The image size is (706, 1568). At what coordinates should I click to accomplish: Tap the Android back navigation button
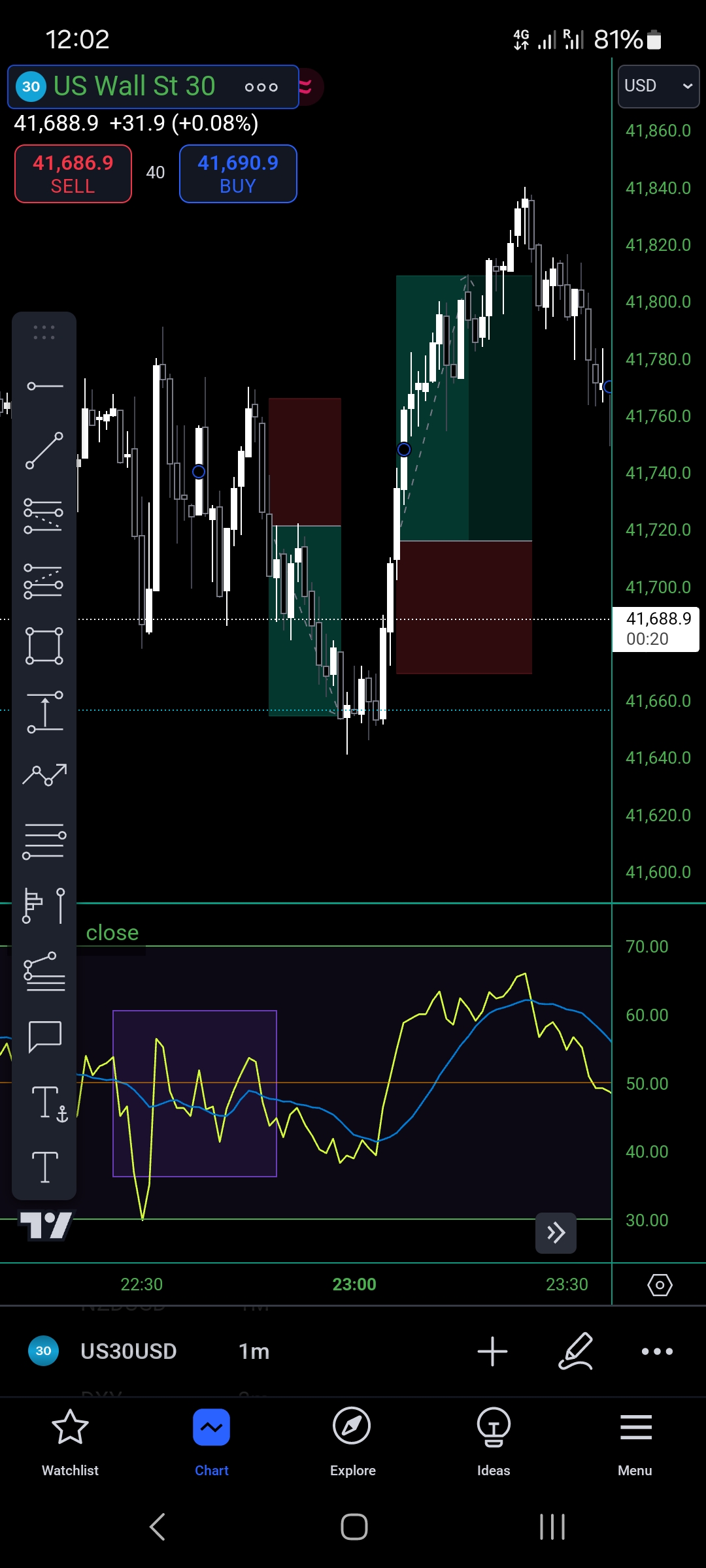click(158, 1527)
